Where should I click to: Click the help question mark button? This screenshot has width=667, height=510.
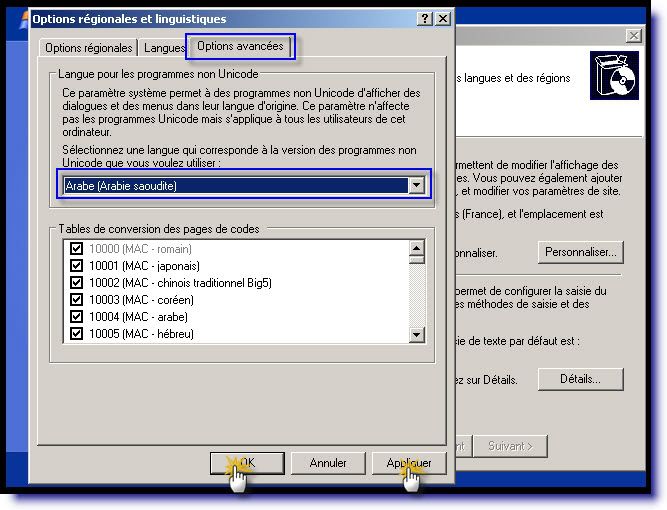tap(425, 19)
